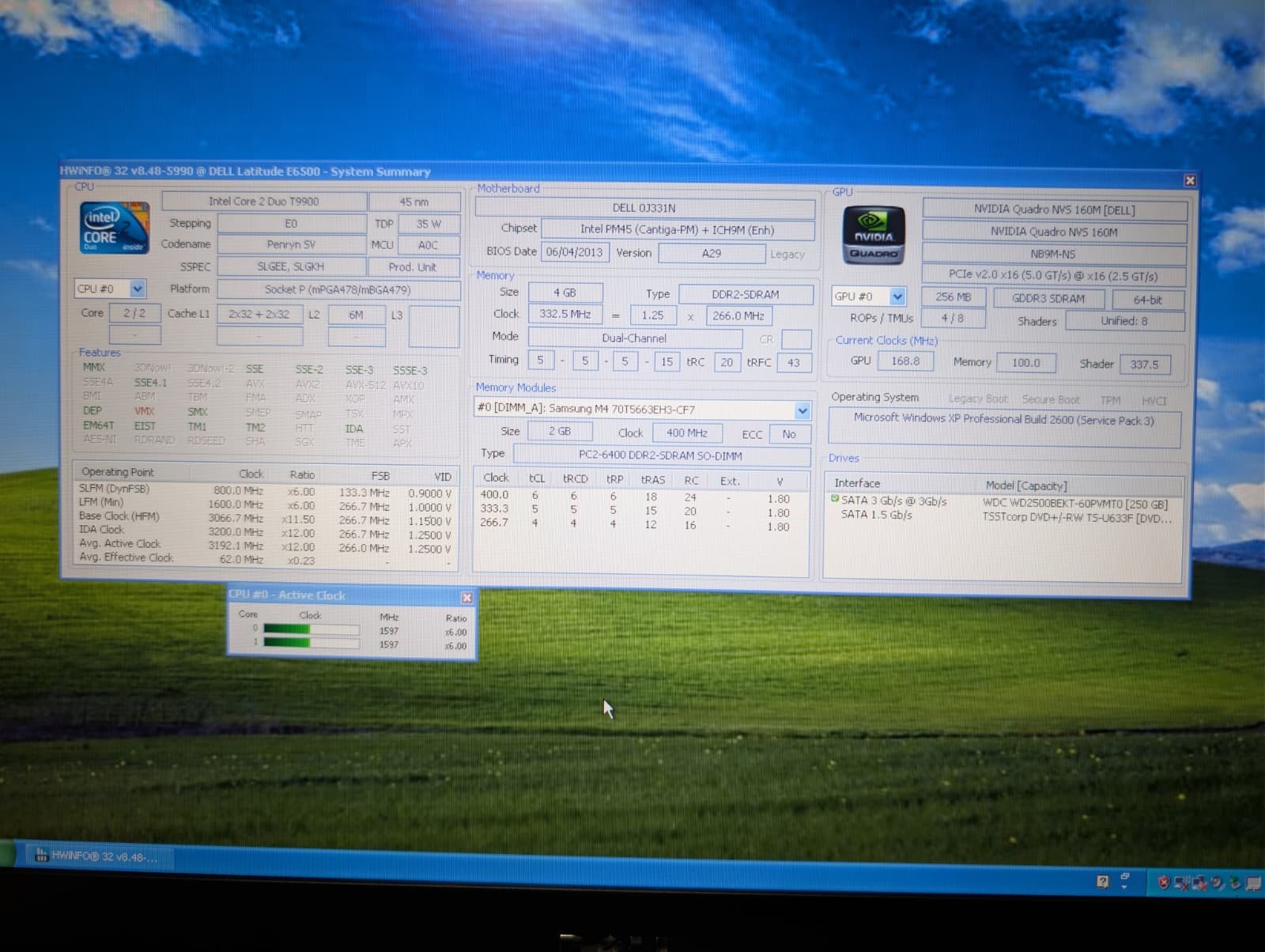Select the Avg. Effective Clock row
Image resolution: width=1265 pixels, height=952 pixels.
click(x=266, y=559)
